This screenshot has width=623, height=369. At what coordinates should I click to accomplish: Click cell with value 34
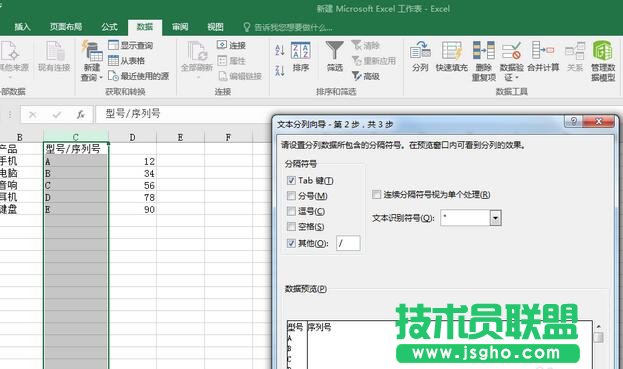click(x=132, y=173)
